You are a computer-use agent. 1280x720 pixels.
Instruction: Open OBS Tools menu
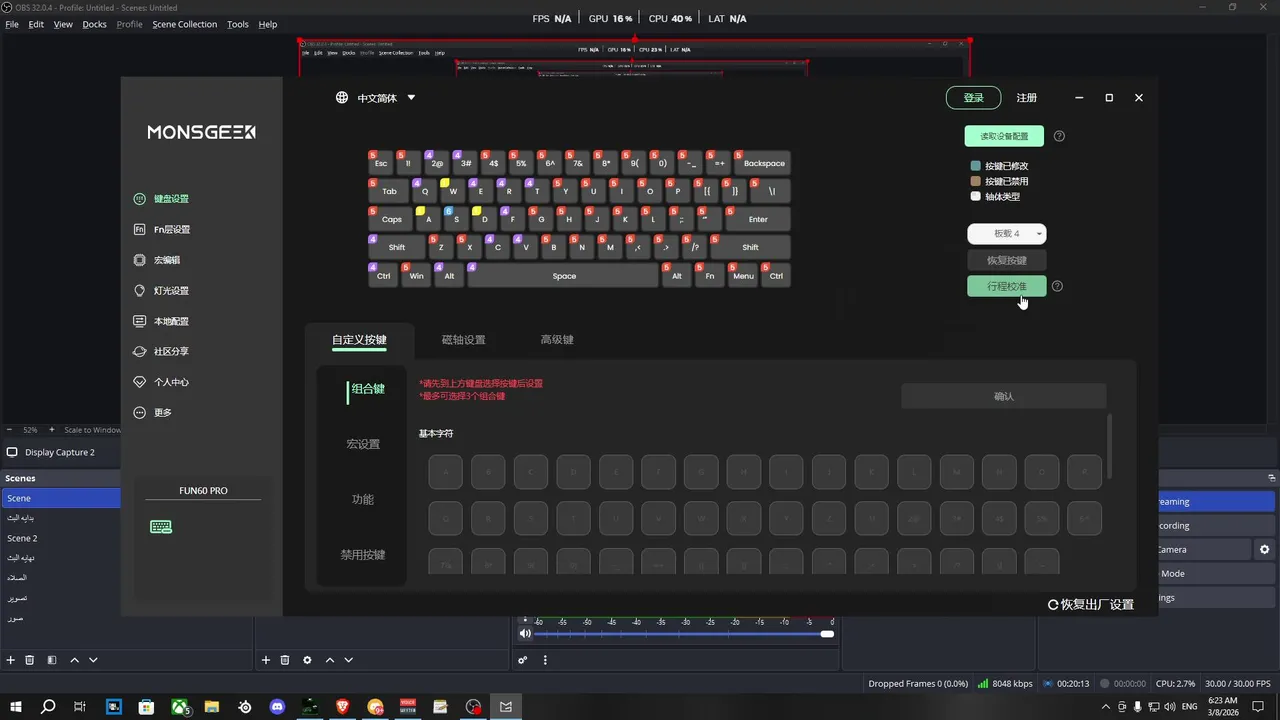point(238,24)
